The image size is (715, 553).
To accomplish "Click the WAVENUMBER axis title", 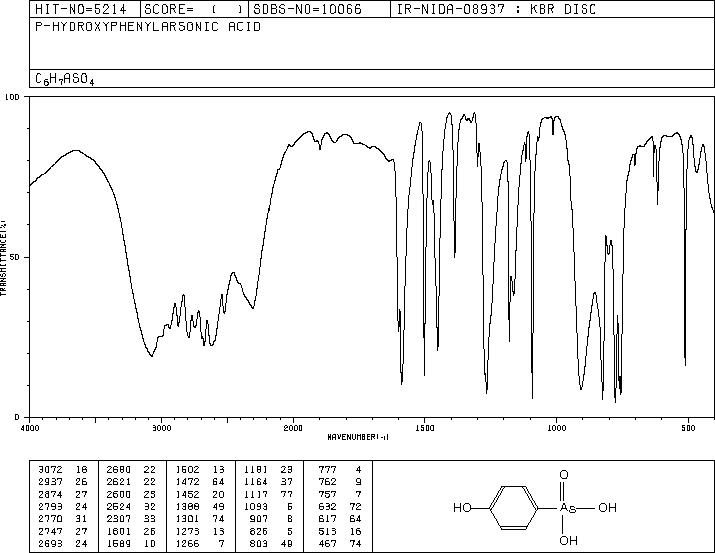I will coord(358,437).
